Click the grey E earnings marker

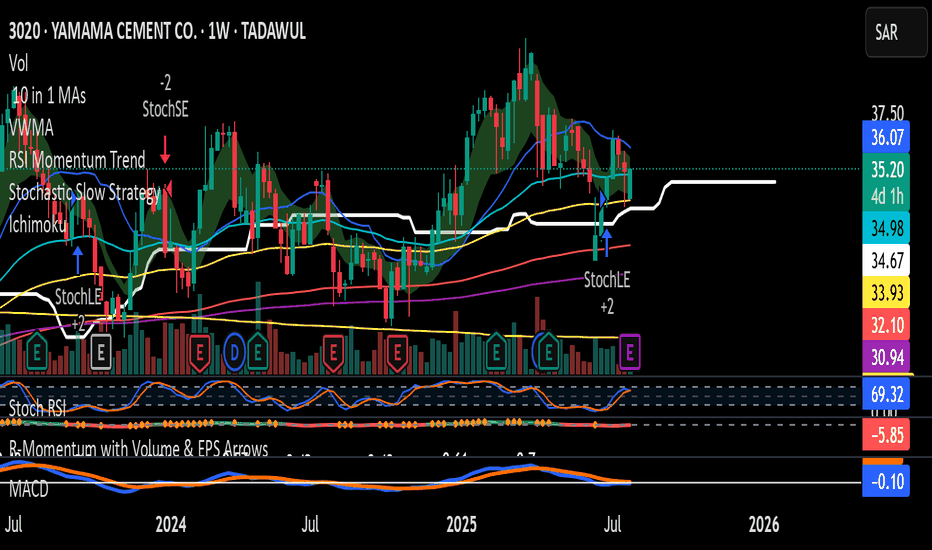click(x=100, y=353)
